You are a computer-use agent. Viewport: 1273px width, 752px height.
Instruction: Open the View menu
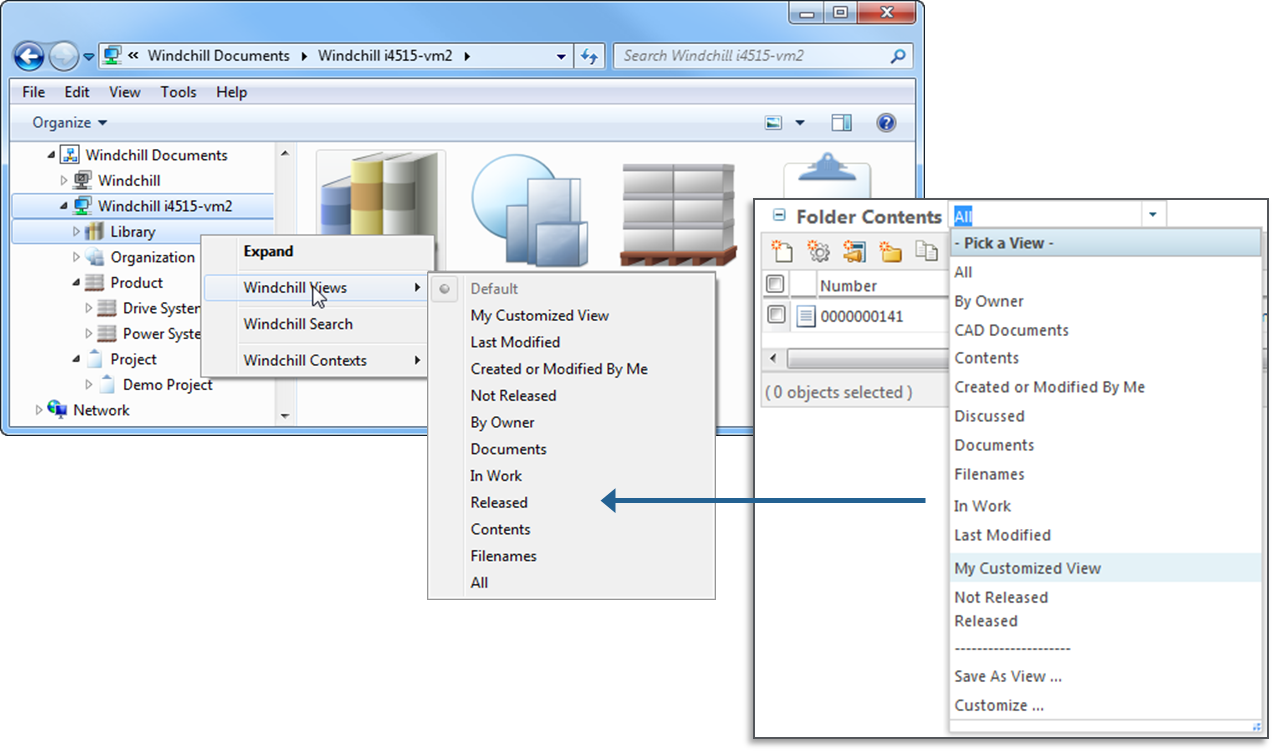click(x=125, y=92)
